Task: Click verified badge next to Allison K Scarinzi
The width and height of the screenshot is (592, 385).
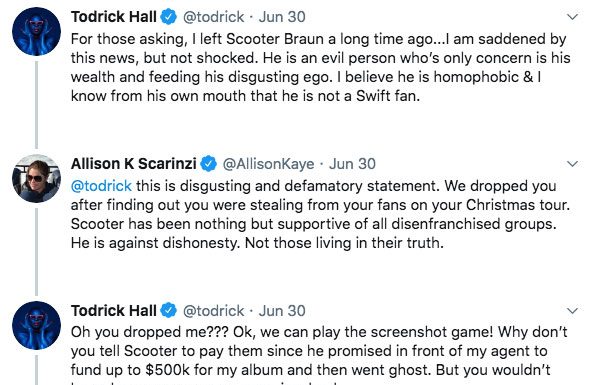Action: click(208, 164)
